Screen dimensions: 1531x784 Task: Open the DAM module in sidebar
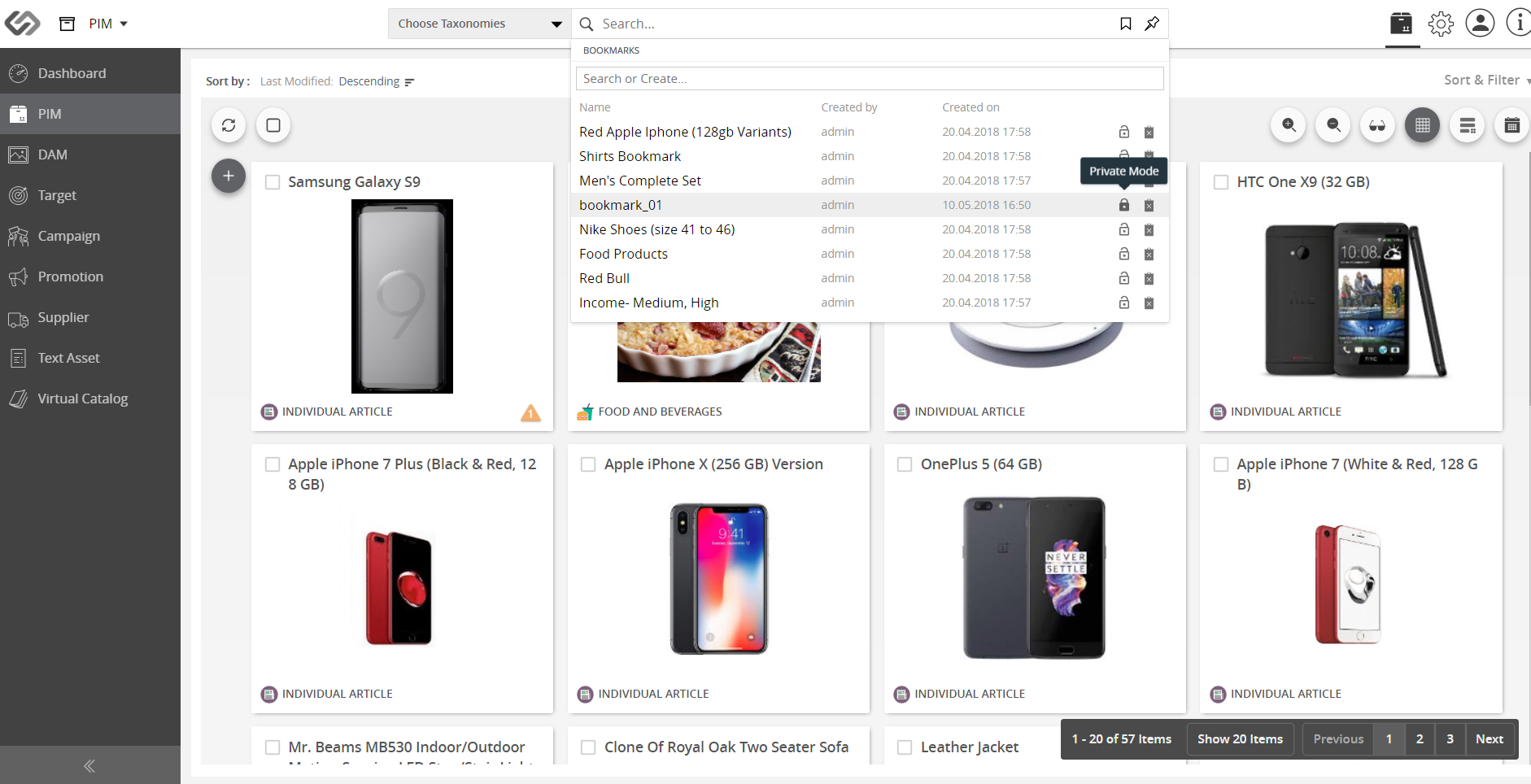[90, 155]
